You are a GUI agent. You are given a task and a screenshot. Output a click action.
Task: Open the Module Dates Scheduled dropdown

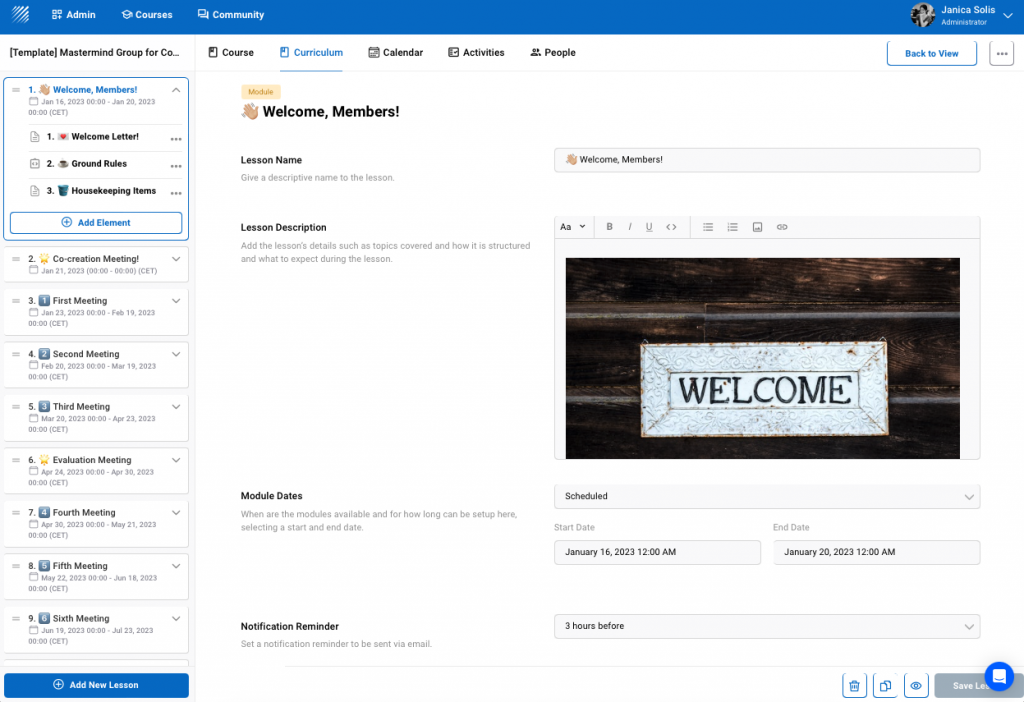(767, 496)
